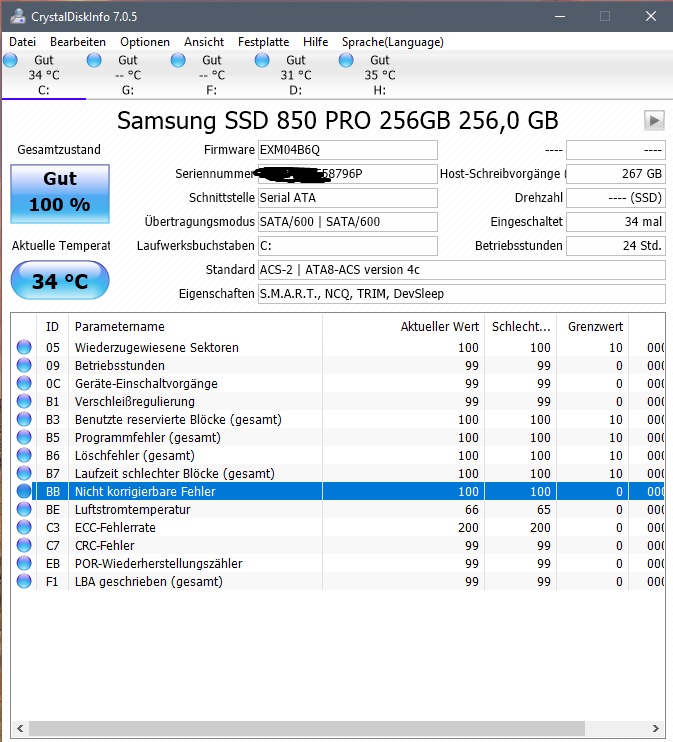Click the Grenzwert column header
Viewport: 673px width, 742px height.
pos(593,327)
